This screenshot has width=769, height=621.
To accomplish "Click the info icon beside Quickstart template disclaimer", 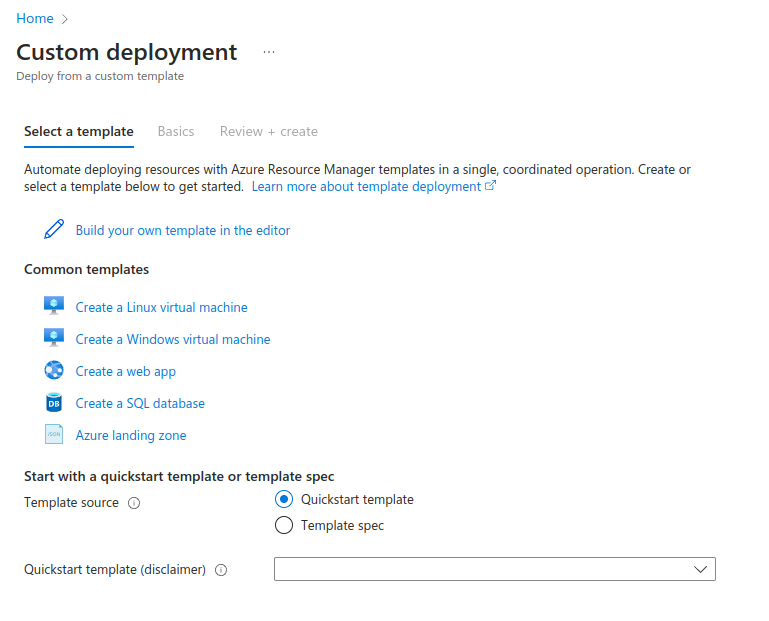I will click(221, 570).
